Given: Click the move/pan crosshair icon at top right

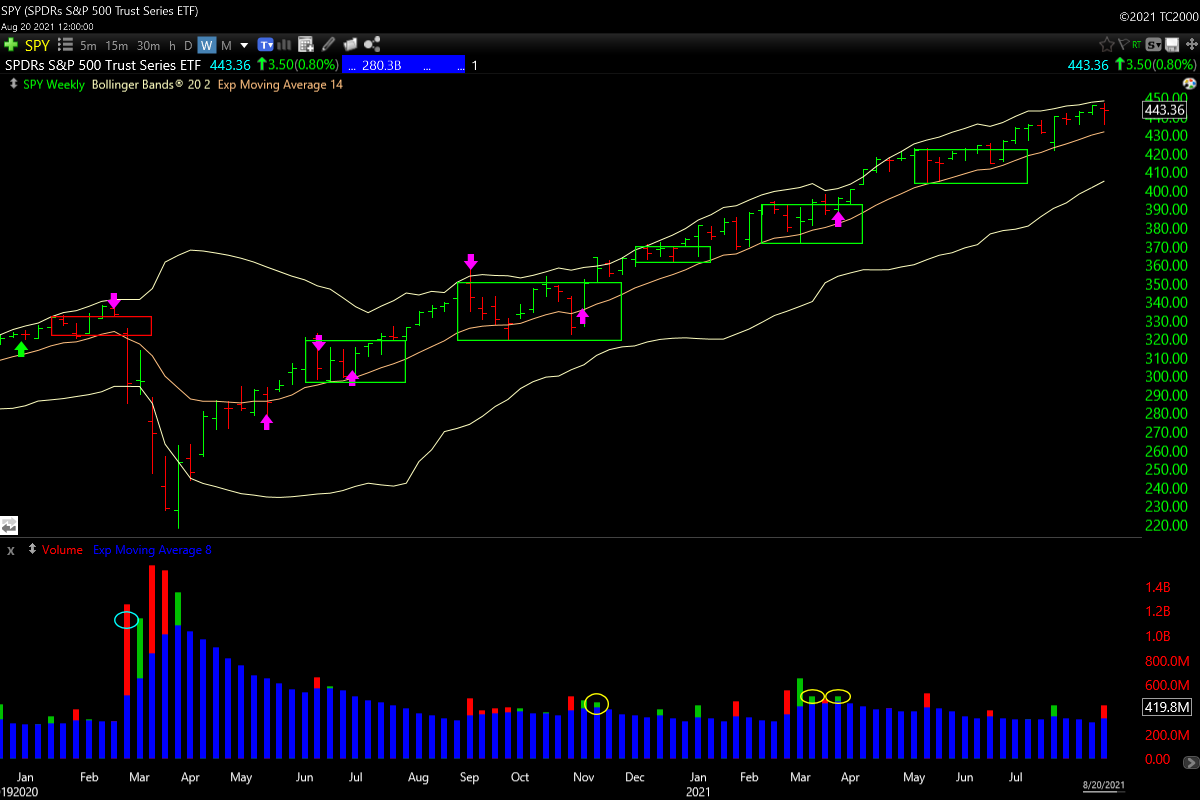Looking at the screenshot, I should [x=1191, y=45].
